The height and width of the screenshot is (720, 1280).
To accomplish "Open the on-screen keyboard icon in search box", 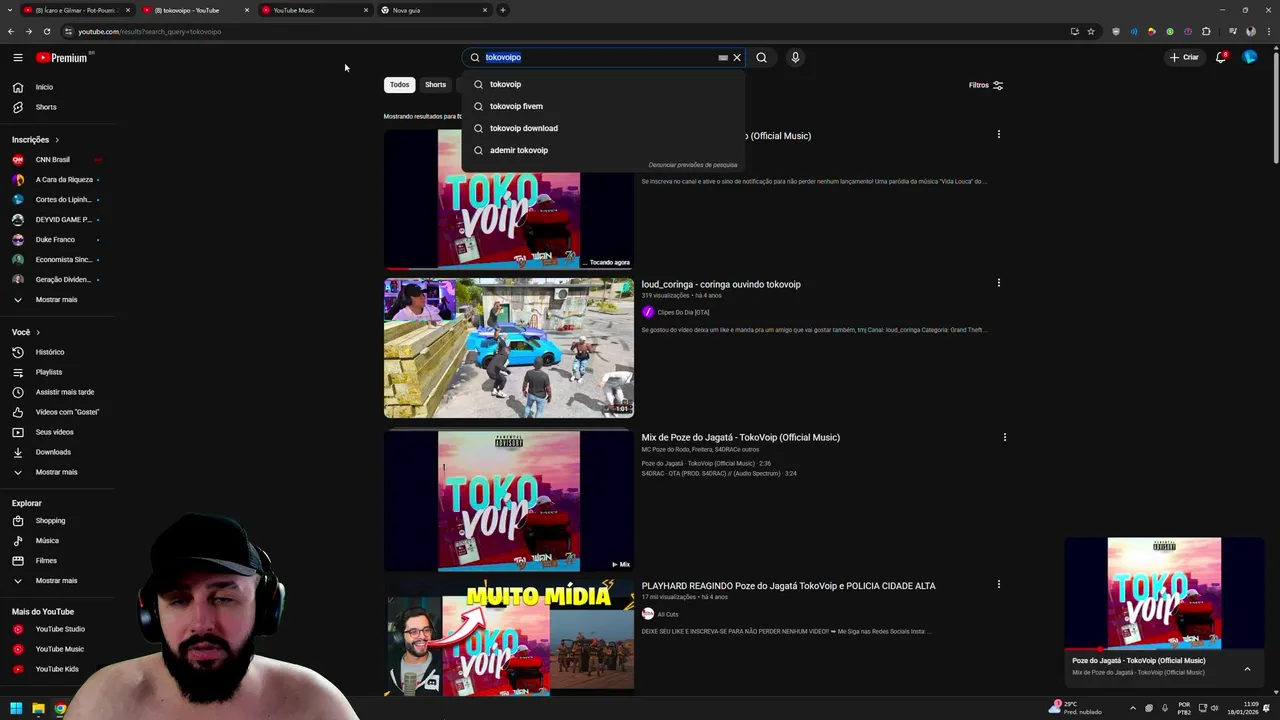I will [723, 58].
